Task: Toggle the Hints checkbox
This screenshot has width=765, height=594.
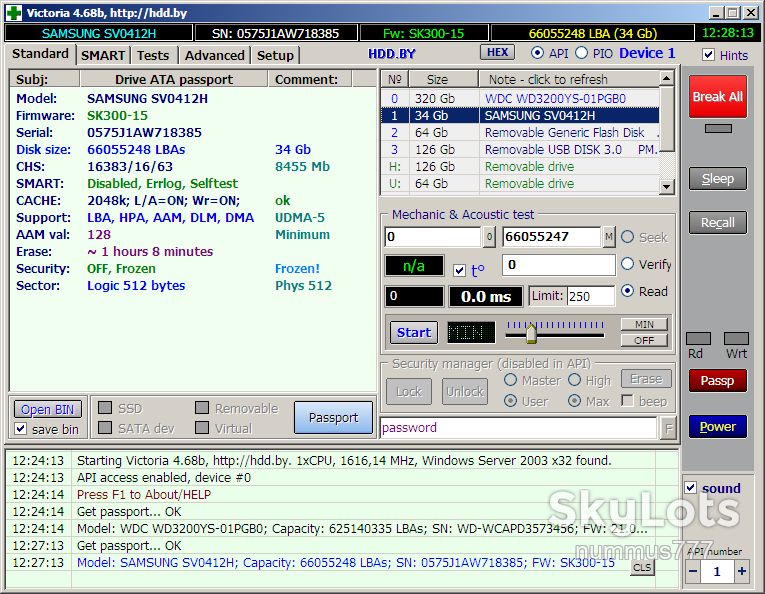Action: pyautogui.click(x=708, y=55)
